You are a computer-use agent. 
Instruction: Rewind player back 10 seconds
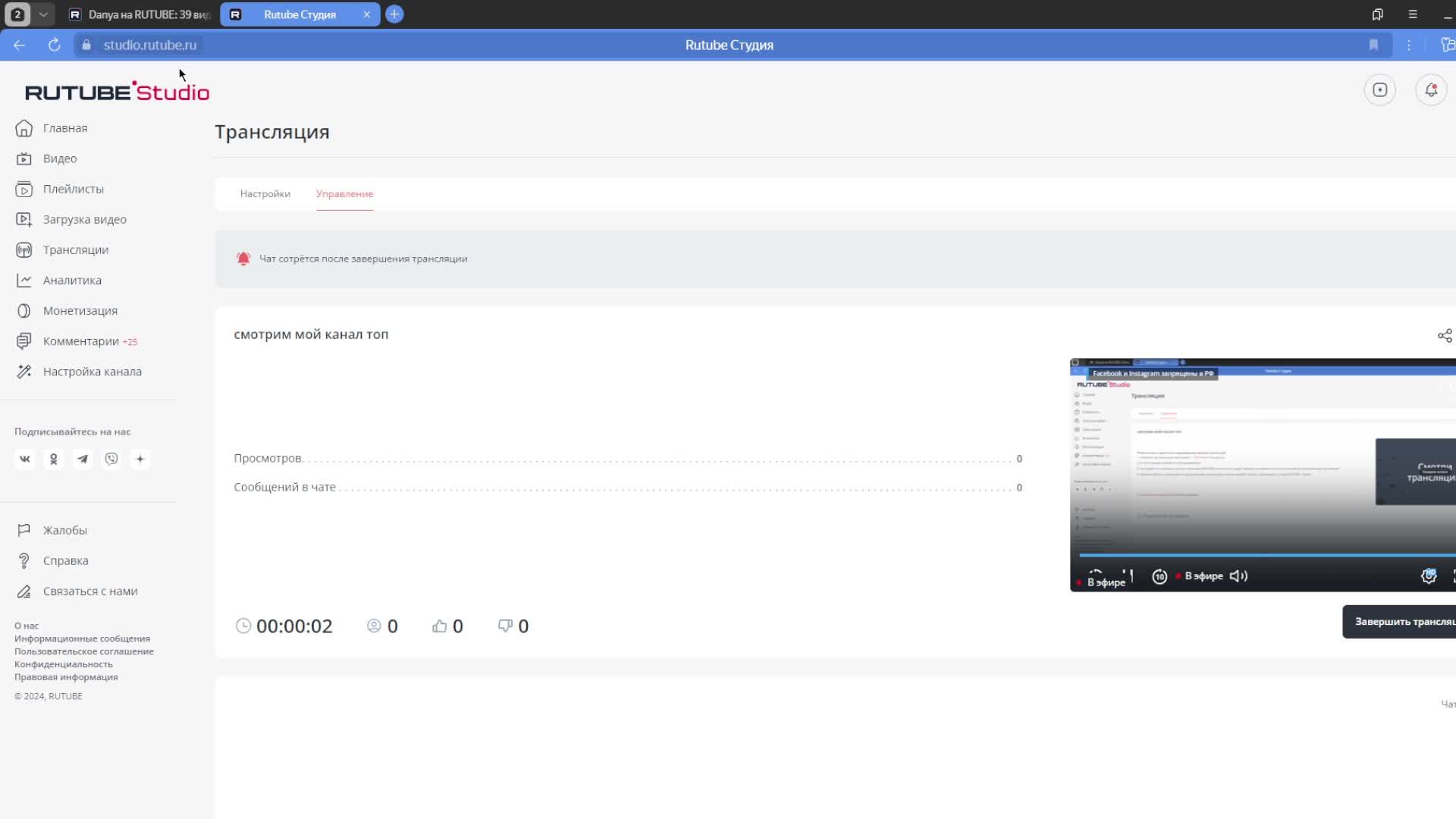point(1159,576)
